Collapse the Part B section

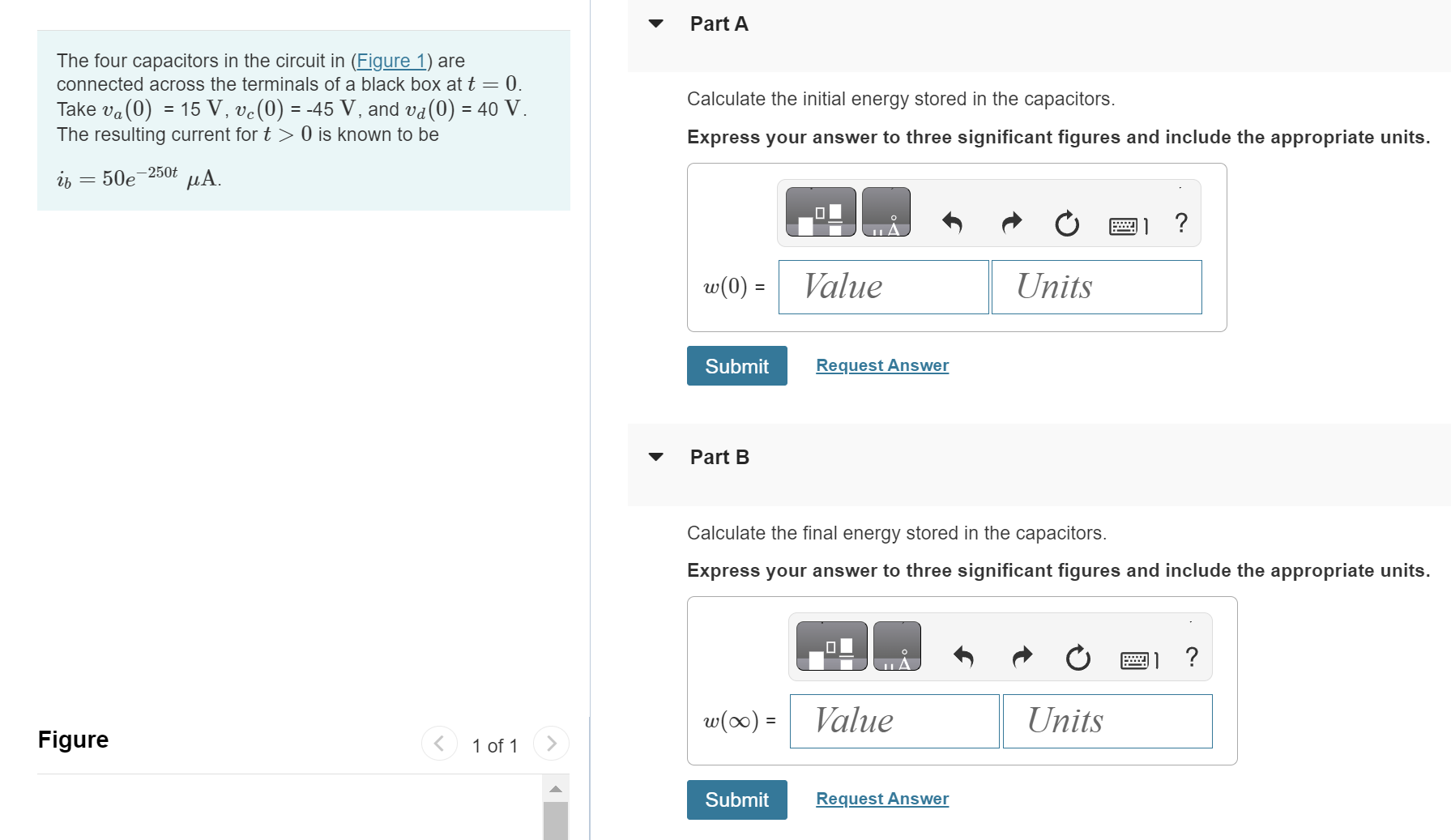655,457
